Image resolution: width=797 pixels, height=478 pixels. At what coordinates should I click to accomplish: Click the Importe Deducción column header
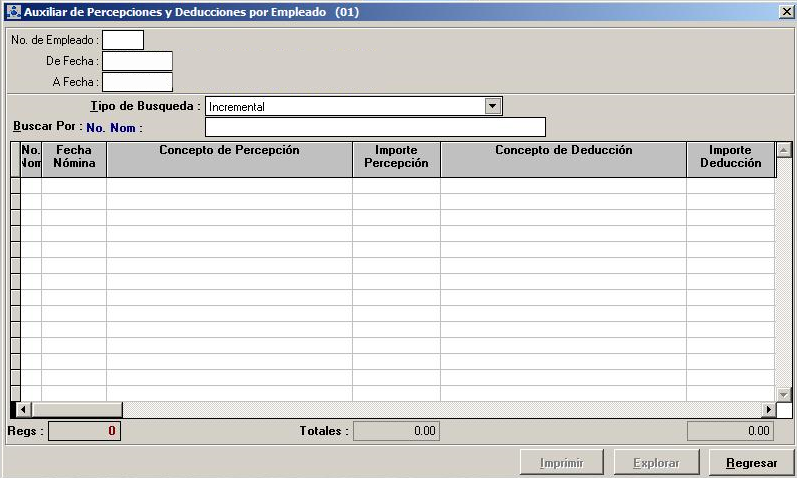[730, 158]
